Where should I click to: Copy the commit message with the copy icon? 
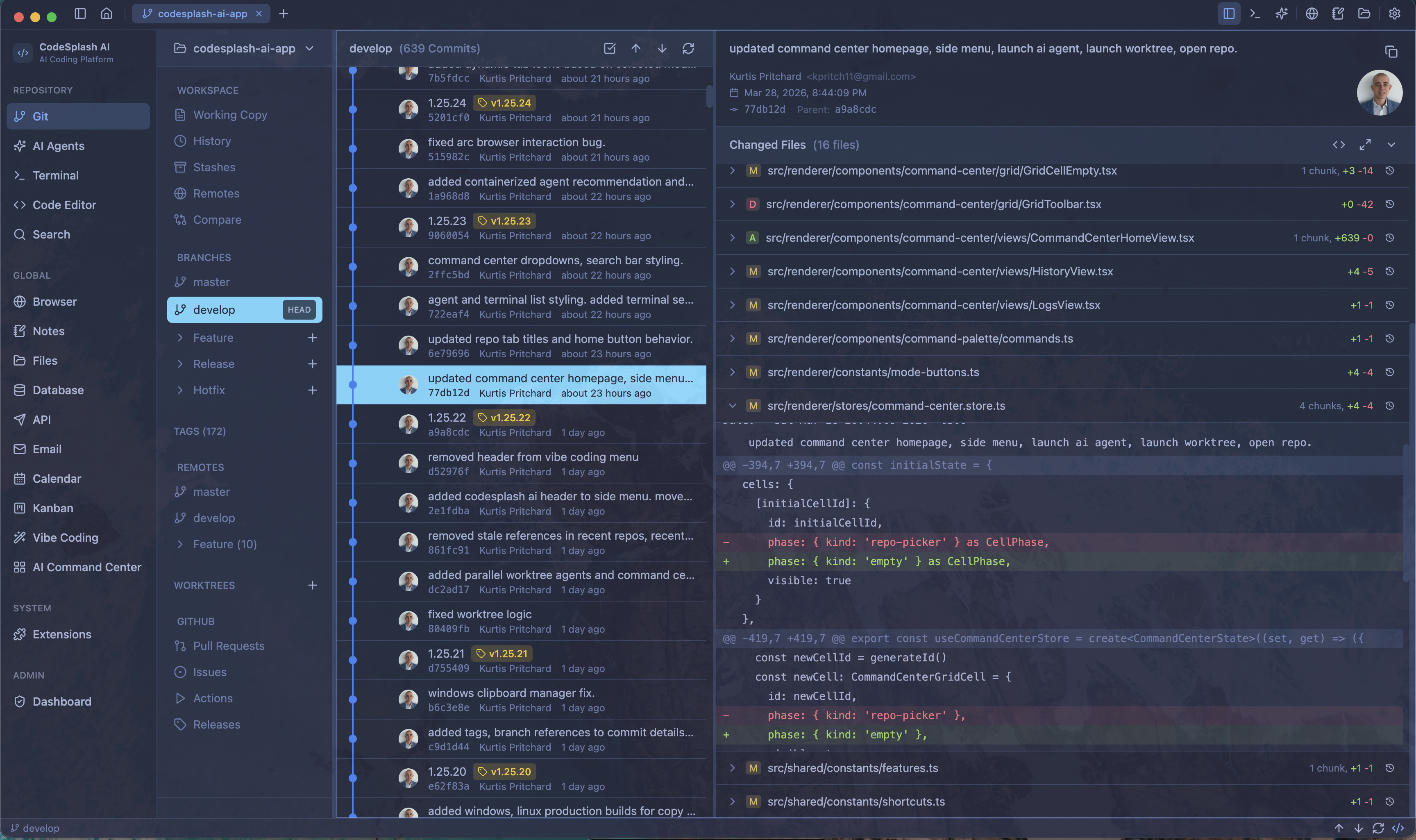1391,52
